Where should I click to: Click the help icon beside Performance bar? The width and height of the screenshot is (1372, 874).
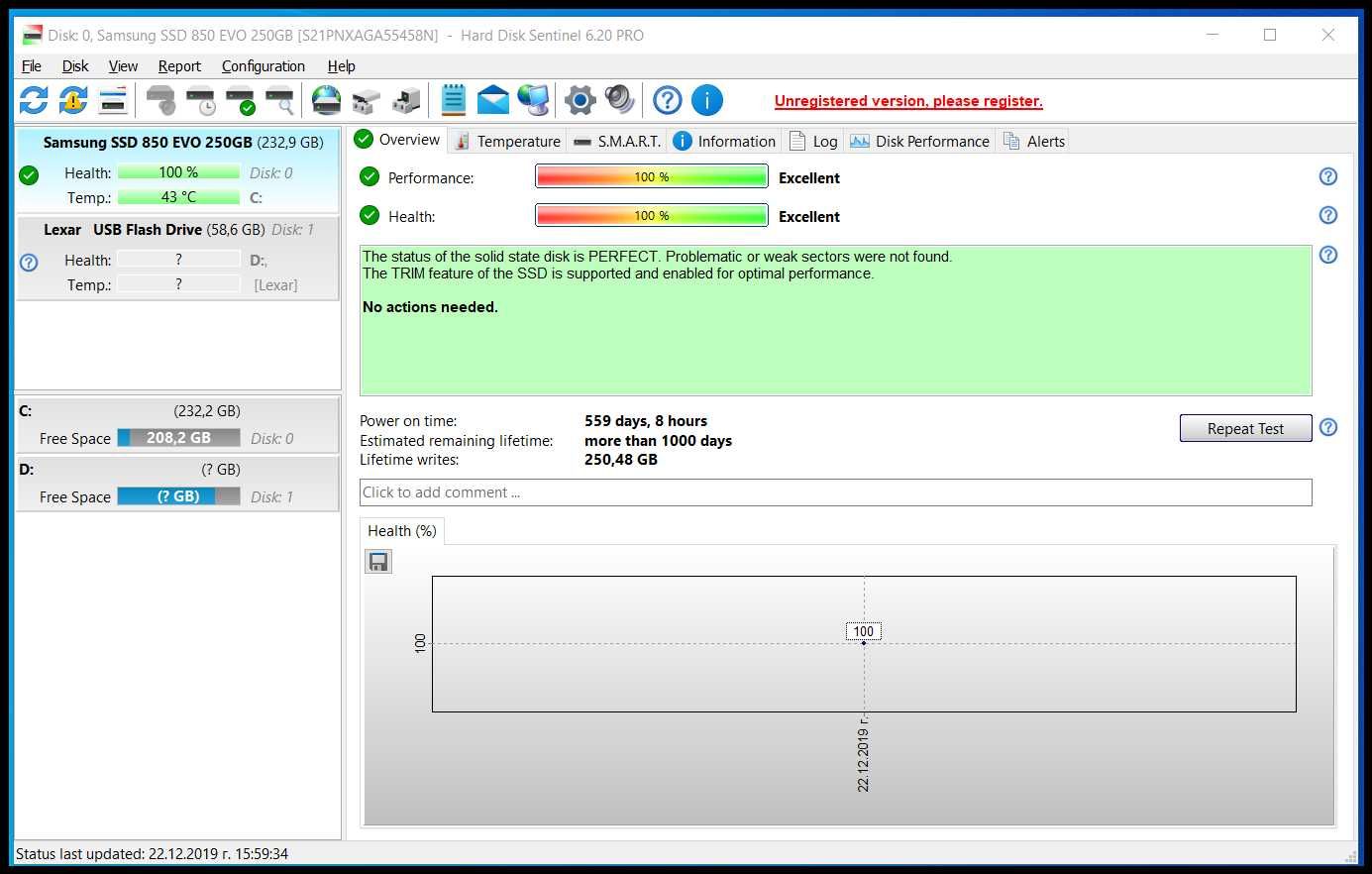(x=1328, y=176)
